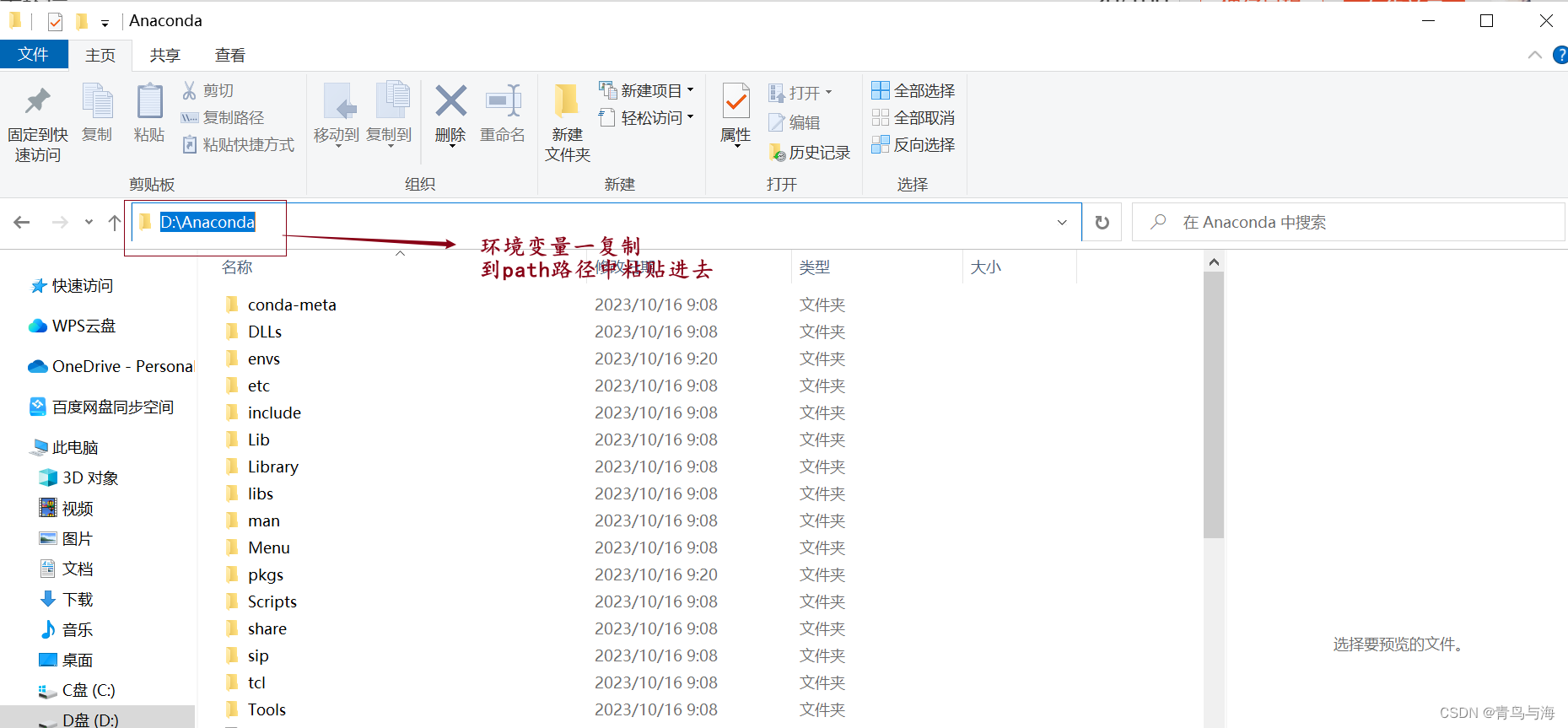Viewport: 1568px width, 728px height.
Task: Select 百度网盘同步空间 in the sidebar
Action: [x=101, y=407]
